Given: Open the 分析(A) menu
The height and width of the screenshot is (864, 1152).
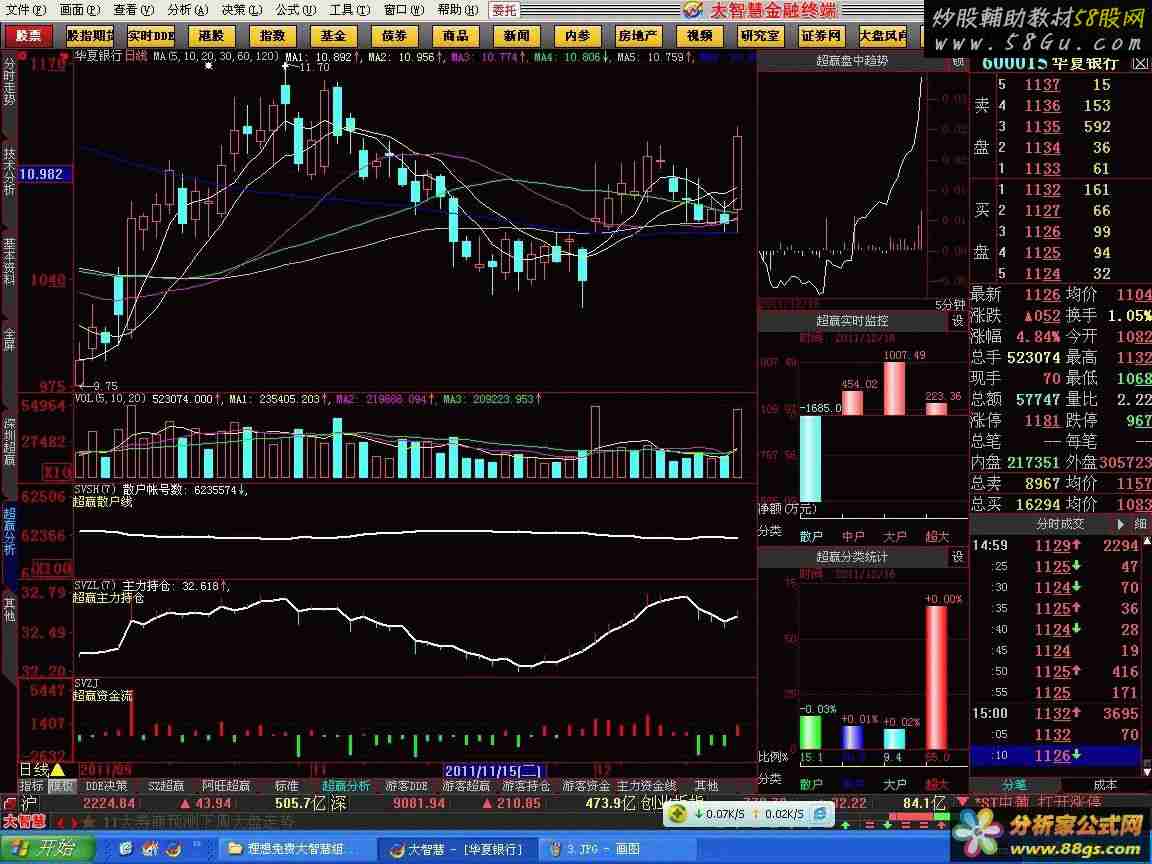Looking at the screenshot, I should (x=187, y=10).
